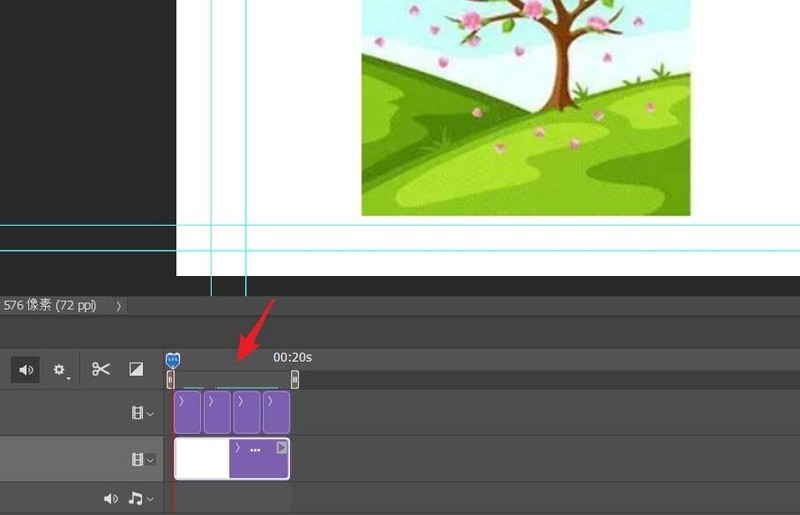Mute the audio track speaker icon
The width and height of the screenshot is (800, 515).
click(111, 499)
